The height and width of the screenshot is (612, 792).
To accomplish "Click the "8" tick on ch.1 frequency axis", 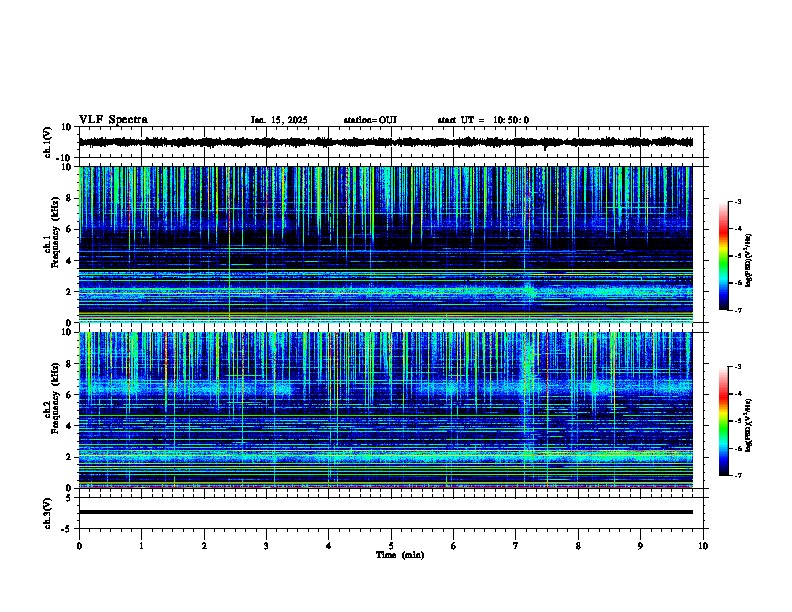I will click(x=69, y=198).
